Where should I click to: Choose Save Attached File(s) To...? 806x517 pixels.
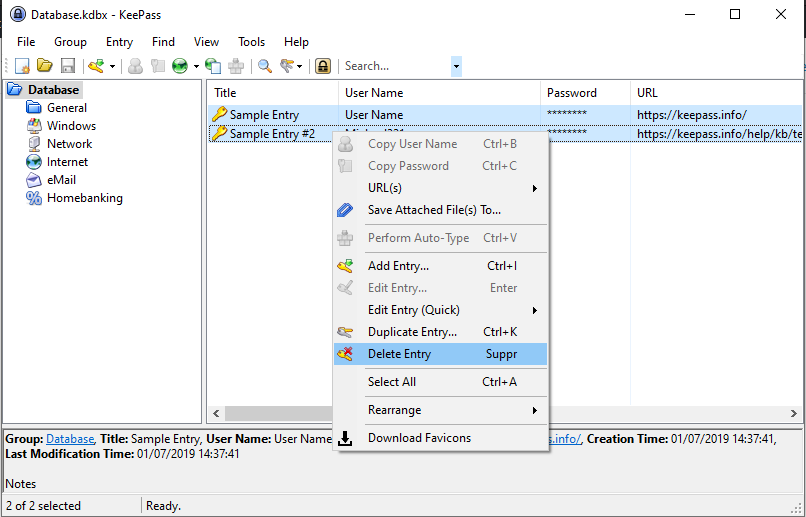(x=441, y=210)
